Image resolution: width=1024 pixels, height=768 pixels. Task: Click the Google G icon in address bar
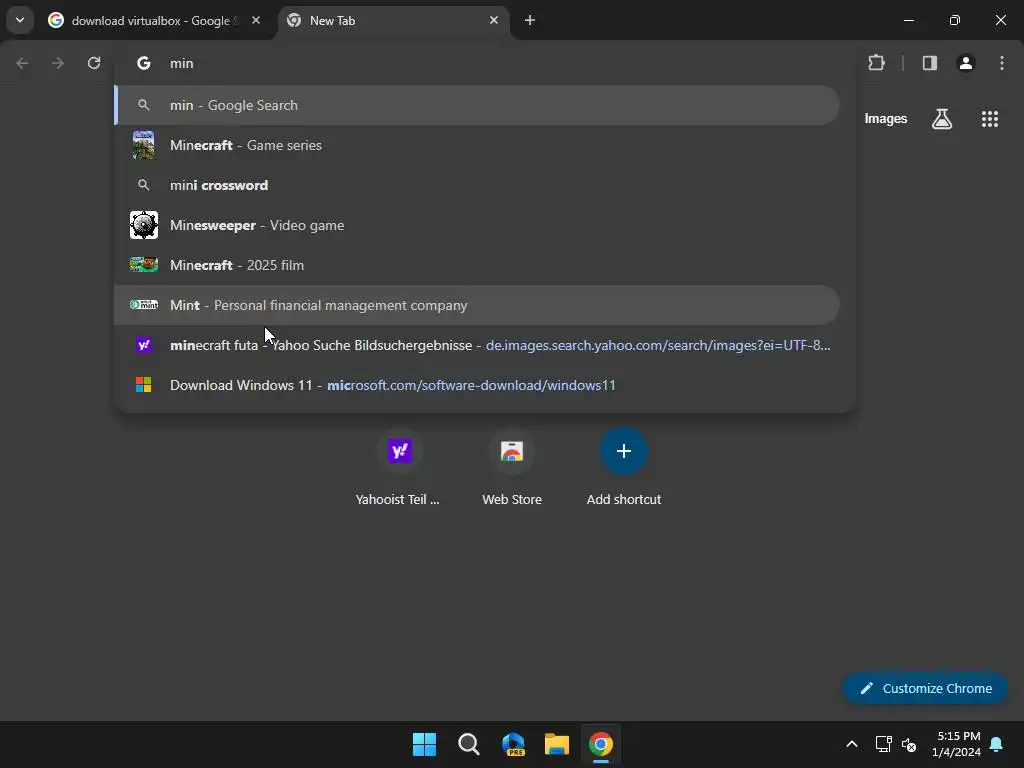tap(144, 63)
